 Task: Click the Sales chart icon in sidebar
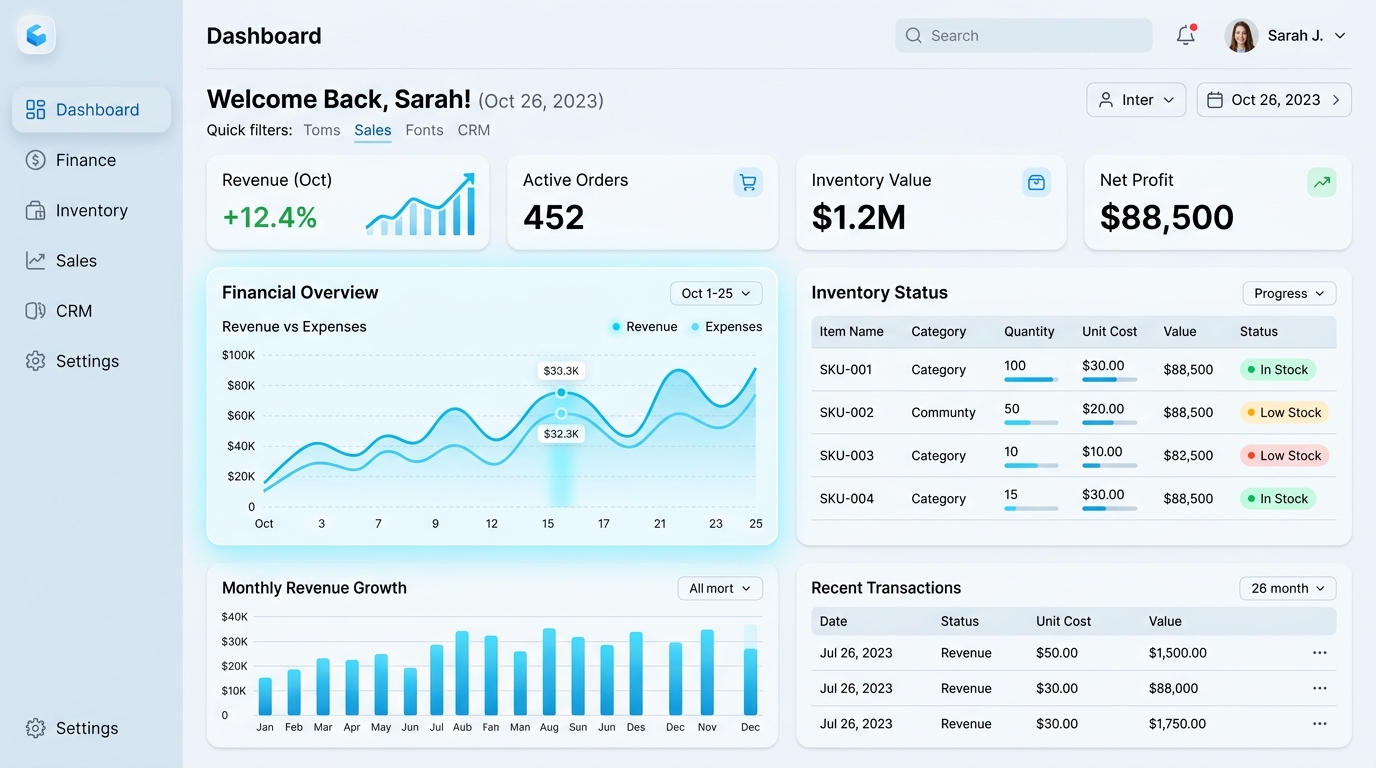(x=35, y=261)
